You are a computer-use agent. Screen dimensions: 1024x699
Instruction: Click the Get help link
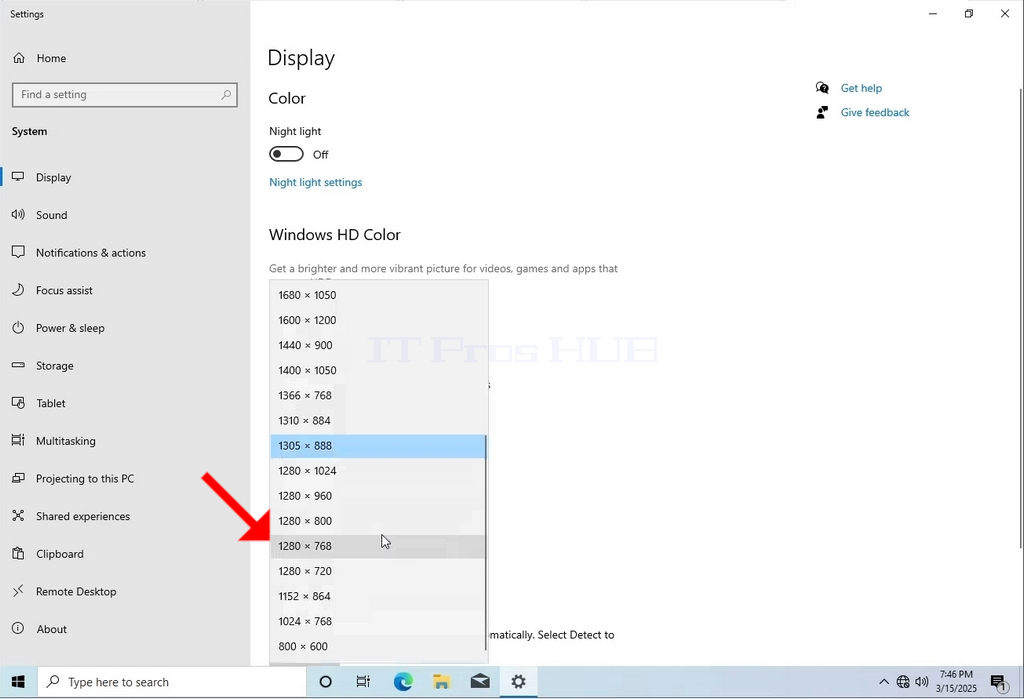(861, 88)
